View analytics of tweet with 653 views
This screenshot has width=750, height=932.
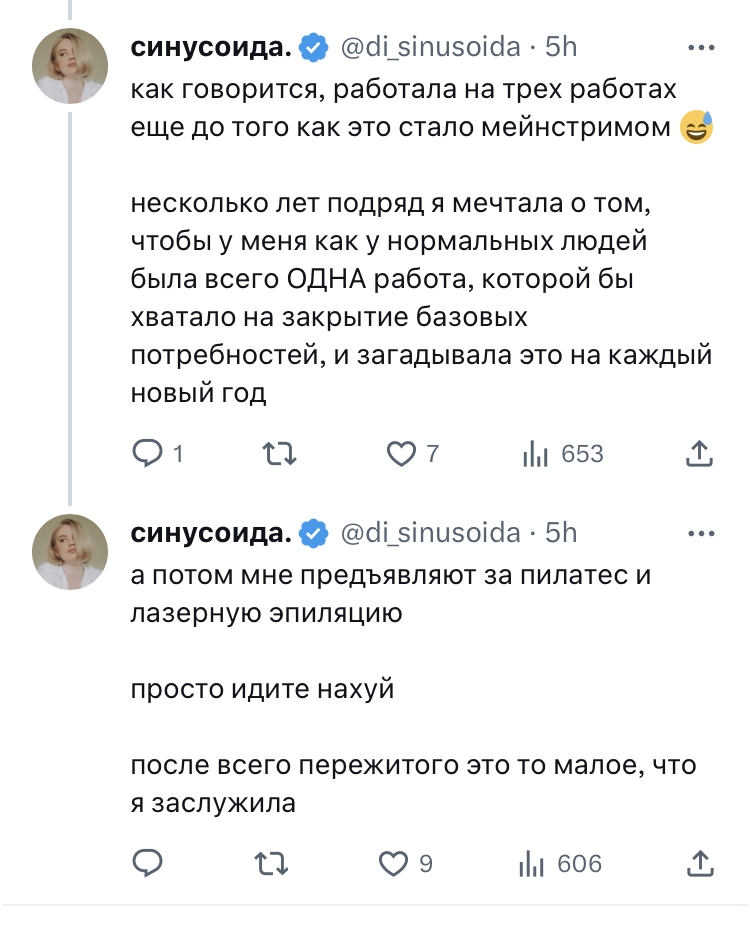537,454
